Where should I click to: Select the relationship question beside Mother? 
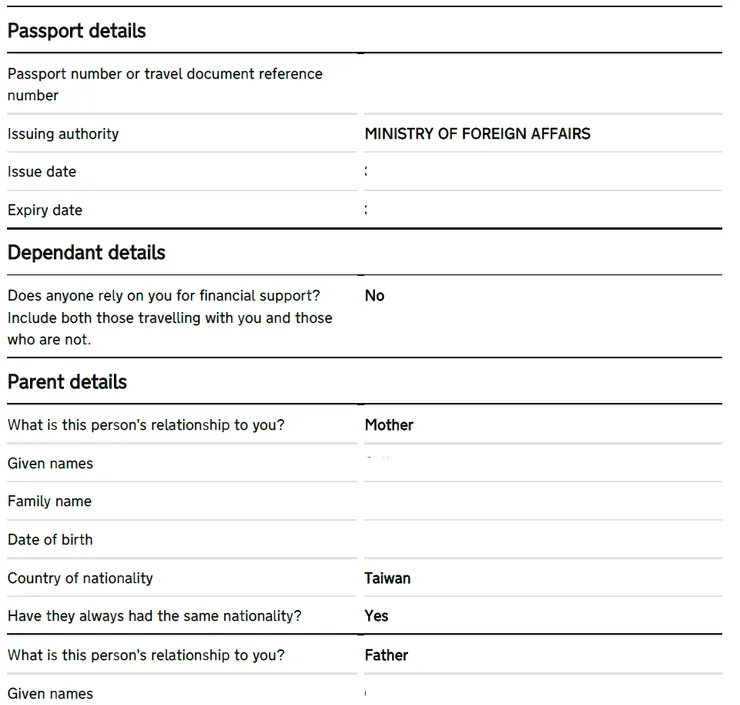146,425
